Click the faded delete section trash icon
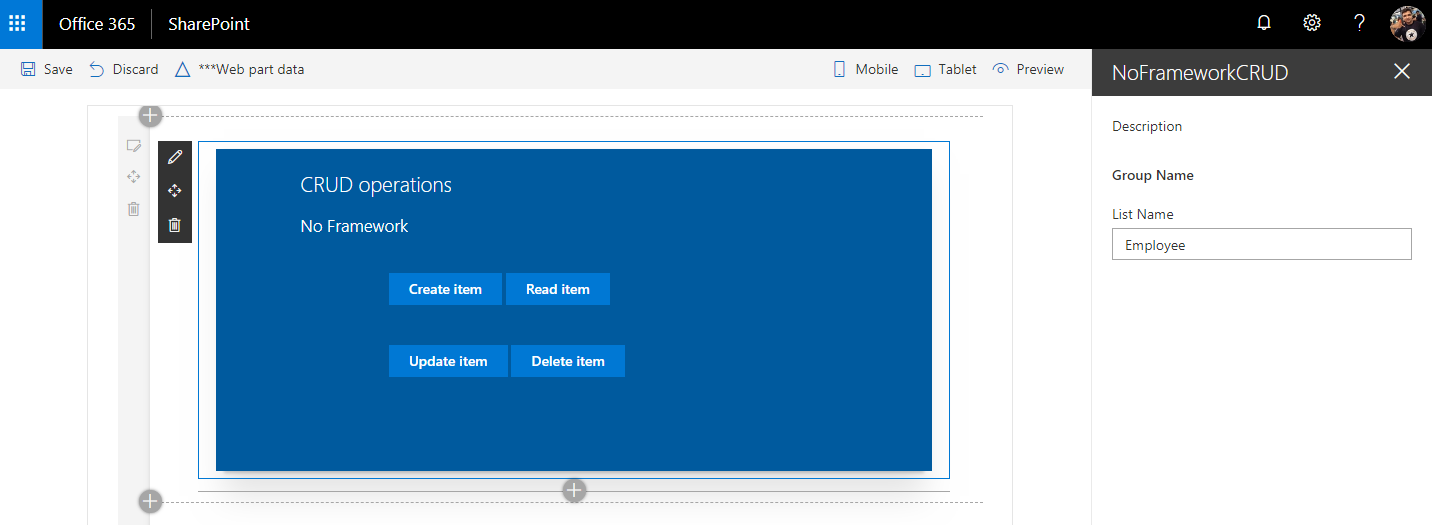Viewport: 1432px width, 525px height. point(133,209)
